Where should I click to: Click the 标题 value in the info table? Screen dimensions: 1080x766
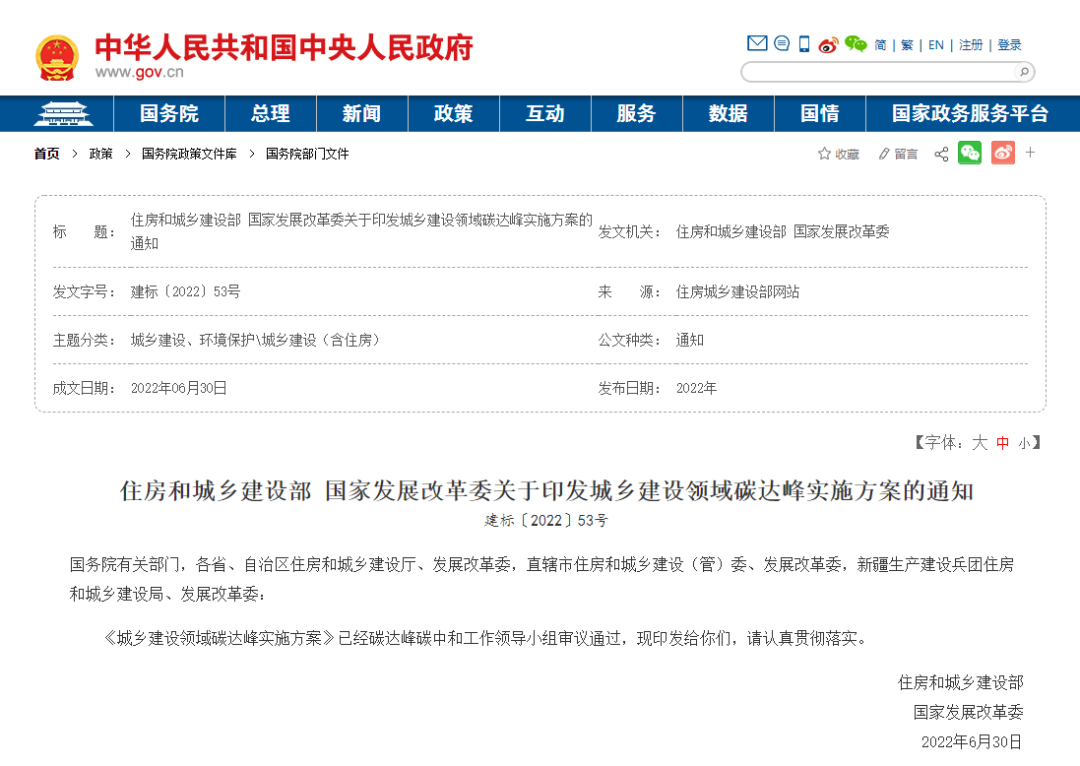[362, 231]
